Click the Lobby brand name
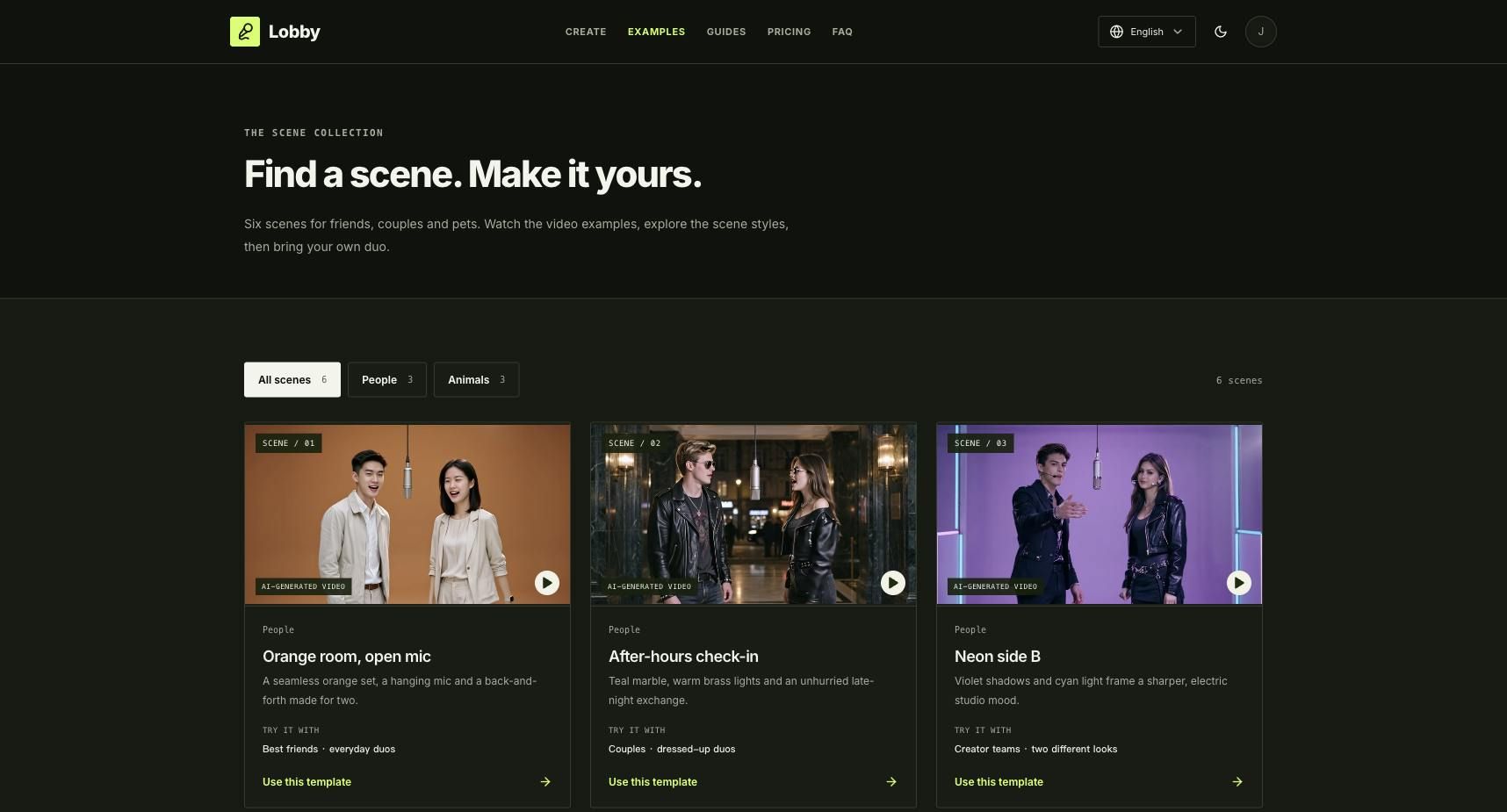The height and width of the screenshot is (812, 1507). point(294,32)
